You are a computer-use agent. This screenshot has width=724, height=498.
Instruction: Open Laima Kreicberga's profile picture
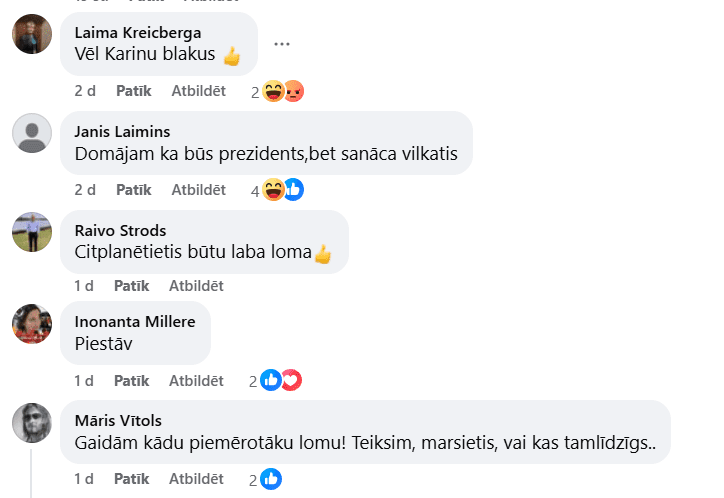pos(32,34)
